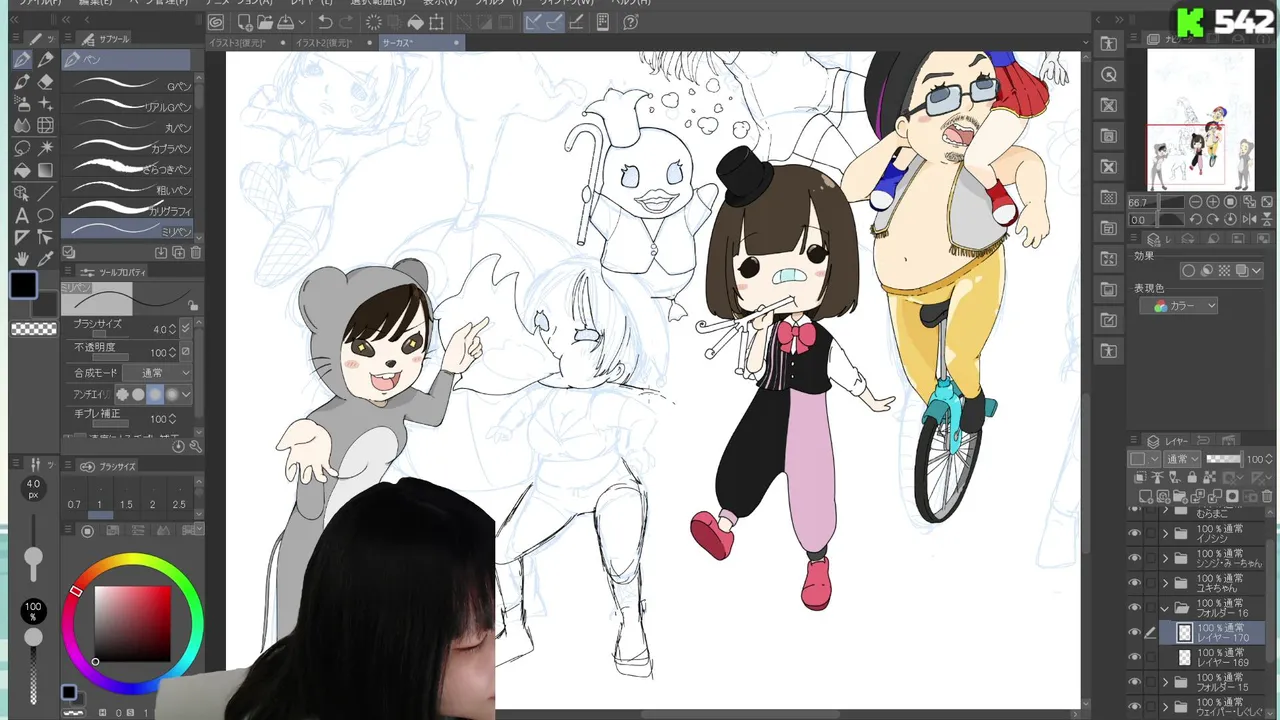Set brush size preset to 1.5
Image resolution: width=1280 pixels, height=720 pixels.
pos(126,505)
